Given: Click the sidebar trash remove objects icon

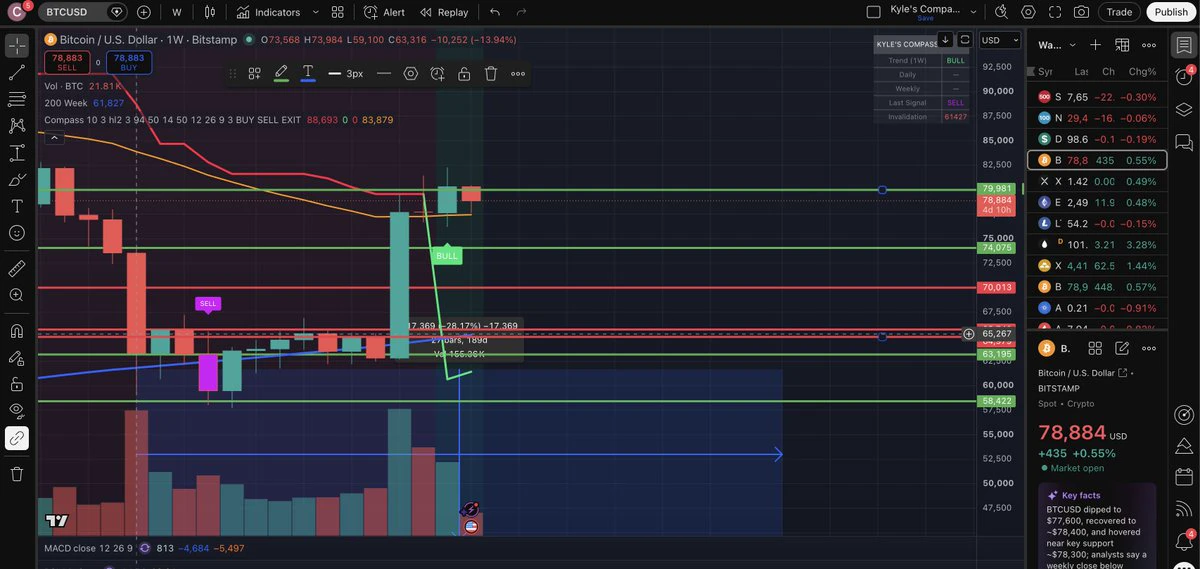Looking at the screenshot, I should pyautogui.click(x=17, y=474).
